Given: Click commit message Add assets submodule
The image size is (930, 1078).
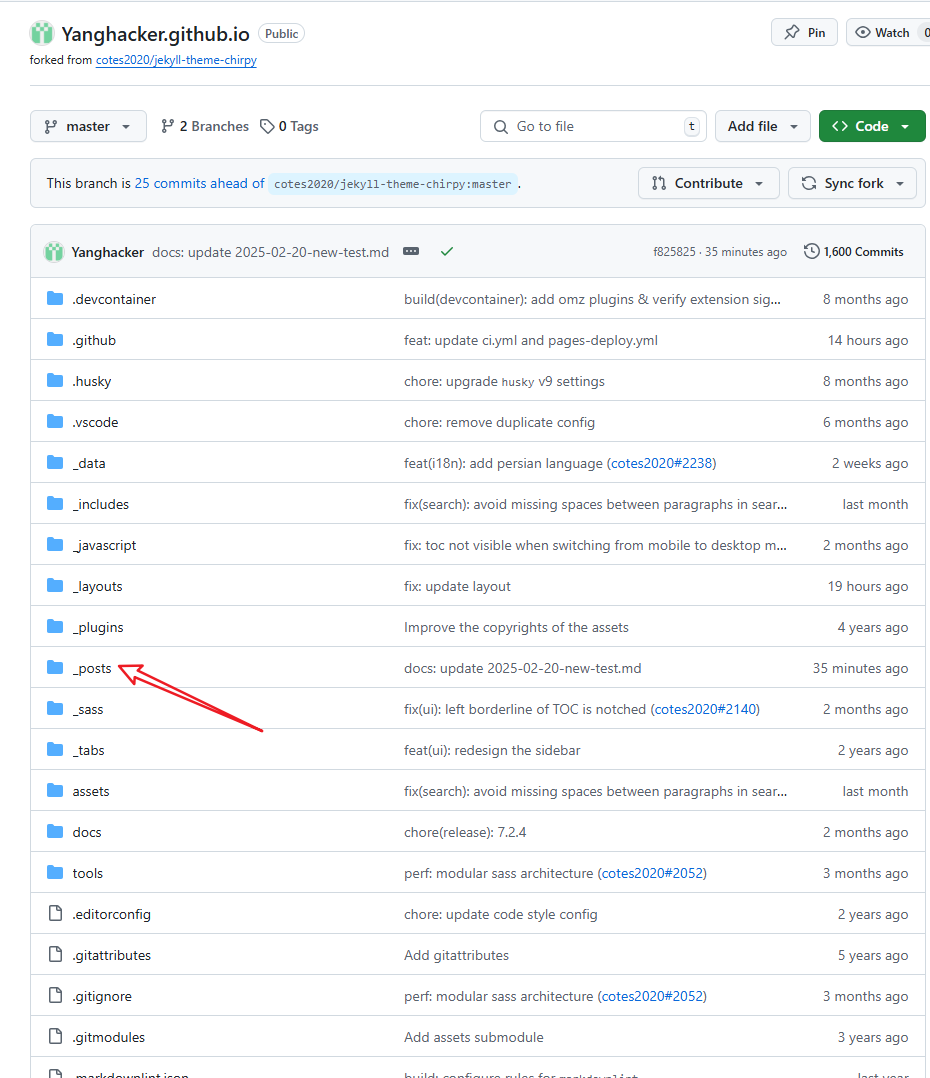Looking at the screenshot, I should pyautogui.click(x=474, y=1037).
